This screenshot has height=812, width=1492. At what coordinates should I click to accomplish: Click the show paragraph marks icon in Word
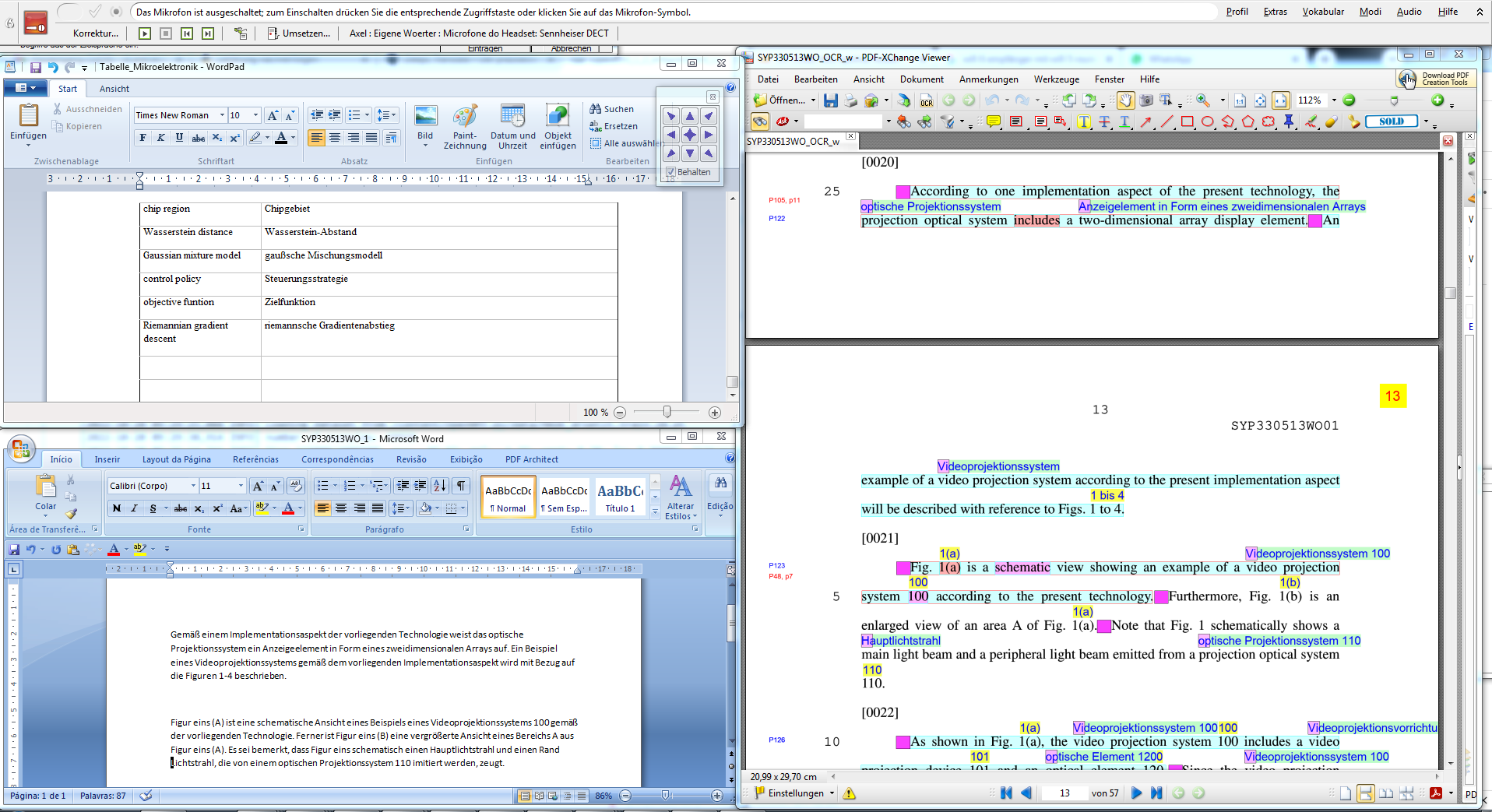[461, 486]
